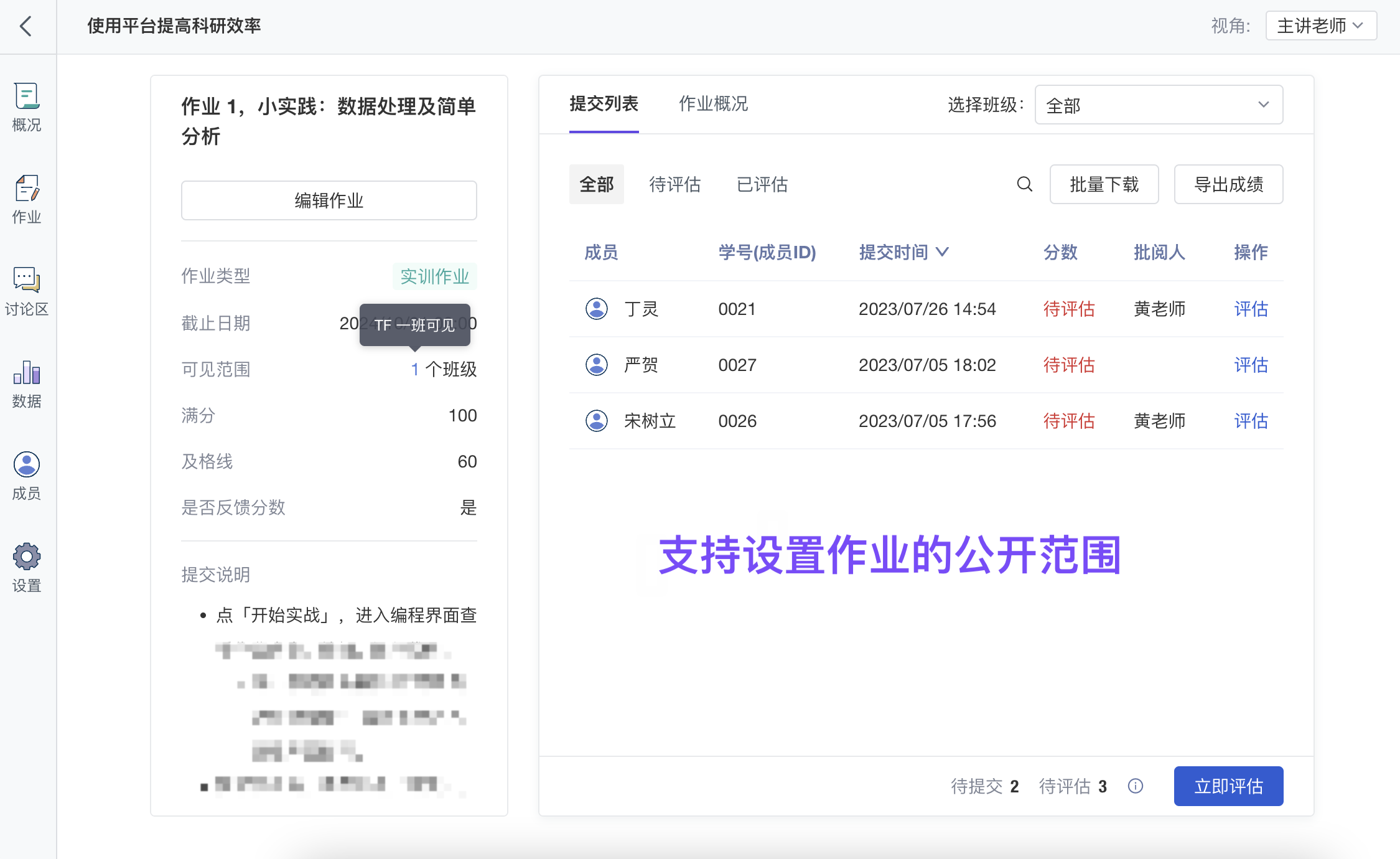Filter submissions by 待评估
1400x859 pixels.
[674, 185]
